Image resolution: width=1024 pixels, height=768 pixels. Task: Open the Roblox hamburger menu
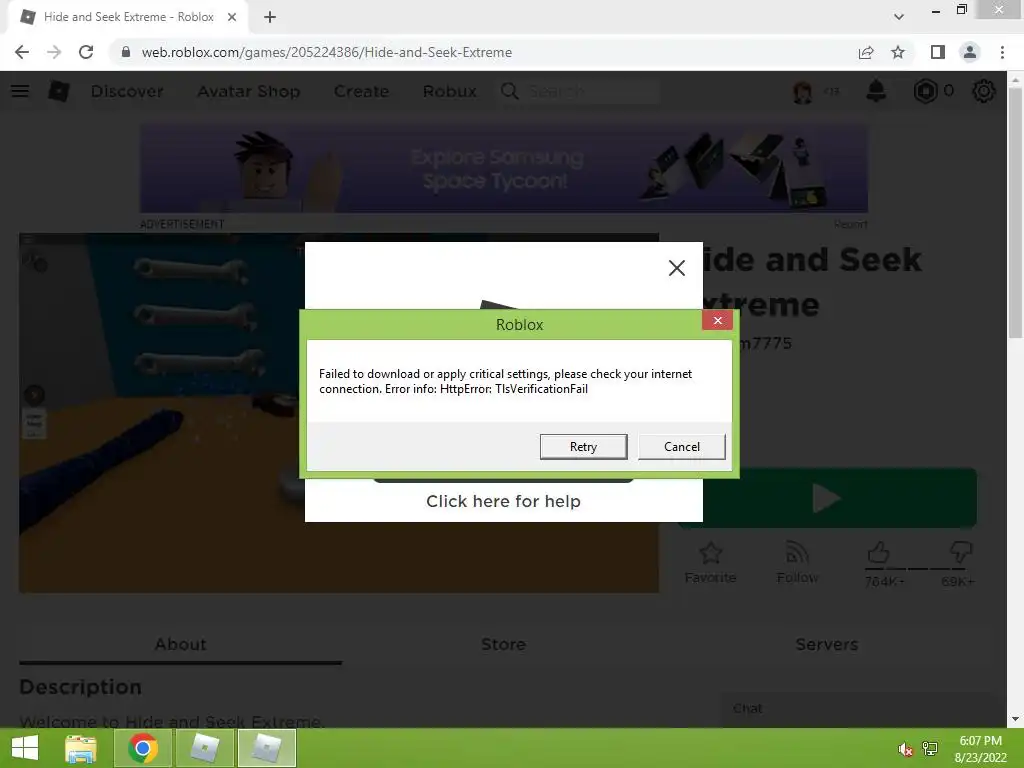(20, 91)
